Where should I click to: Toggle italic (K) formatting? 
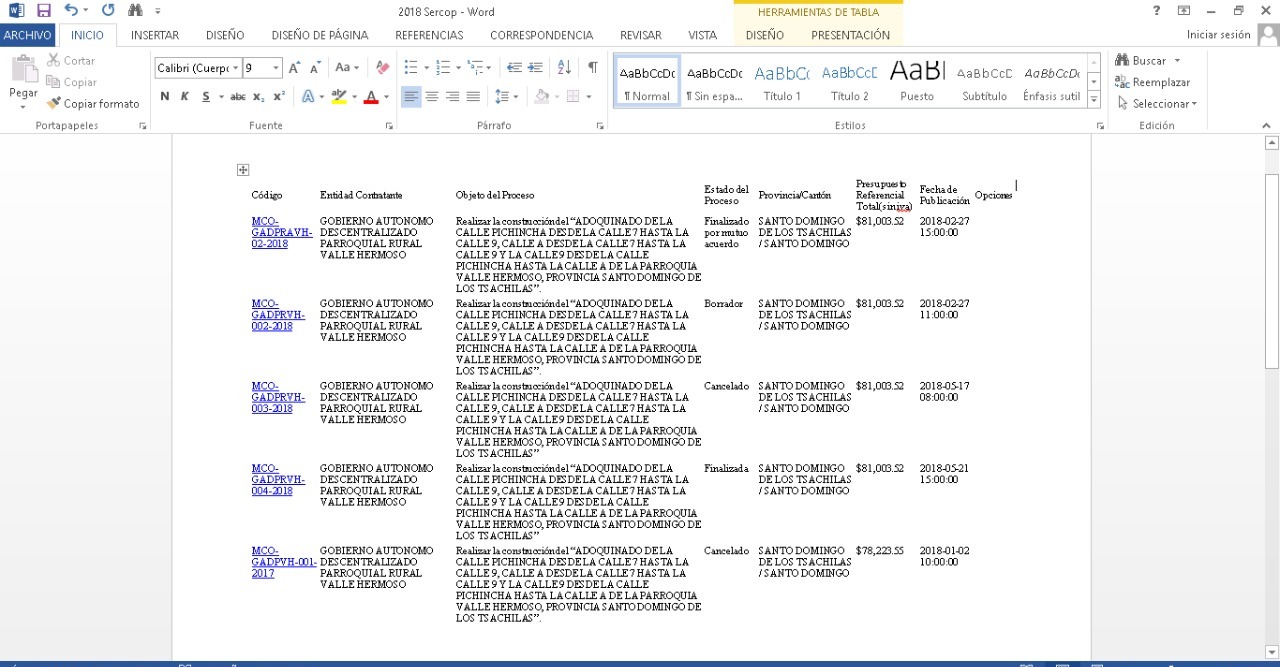pyautogui.click(x=185, y=97)
